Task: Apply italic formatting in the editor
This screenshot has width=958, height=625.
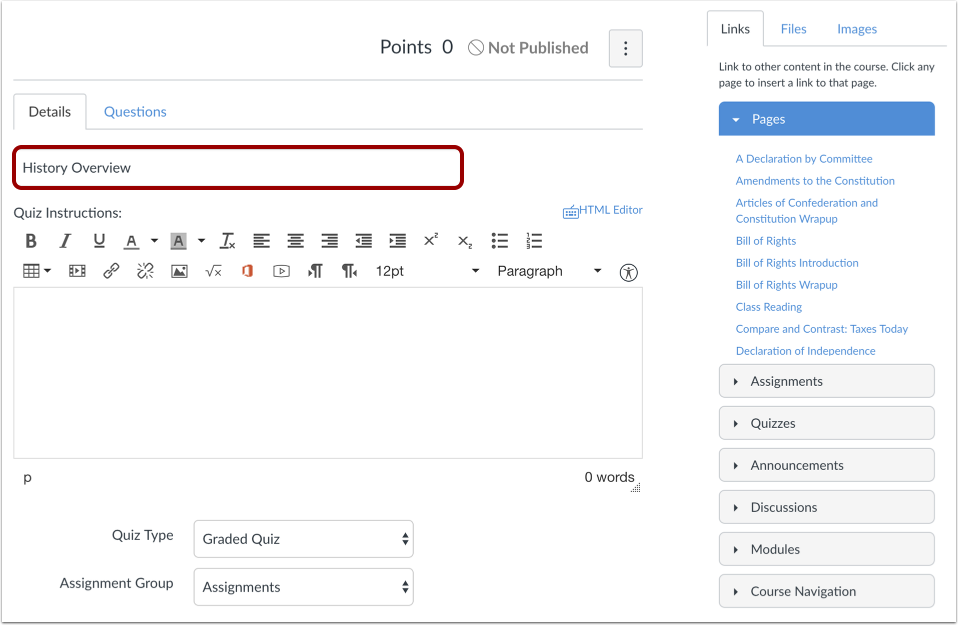Action: [x=65, y=241]
